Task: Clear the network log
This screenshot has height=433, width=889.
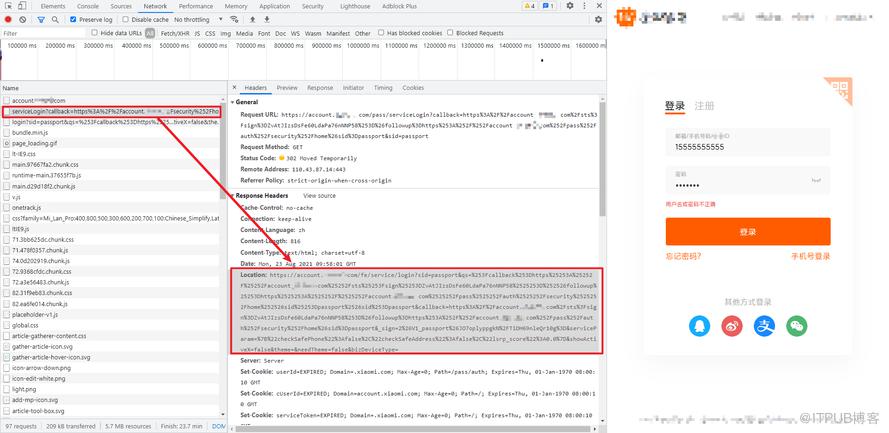Action: click(x=23, y=19)
